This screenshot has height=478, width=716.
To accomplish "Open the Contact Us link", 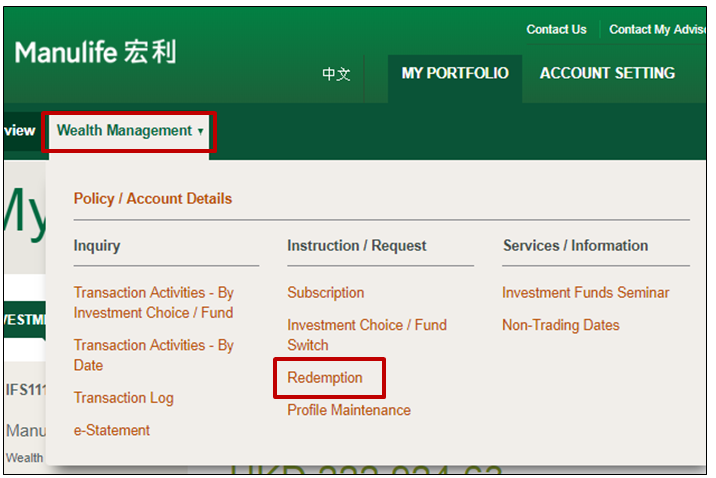I will pos(556,30).
